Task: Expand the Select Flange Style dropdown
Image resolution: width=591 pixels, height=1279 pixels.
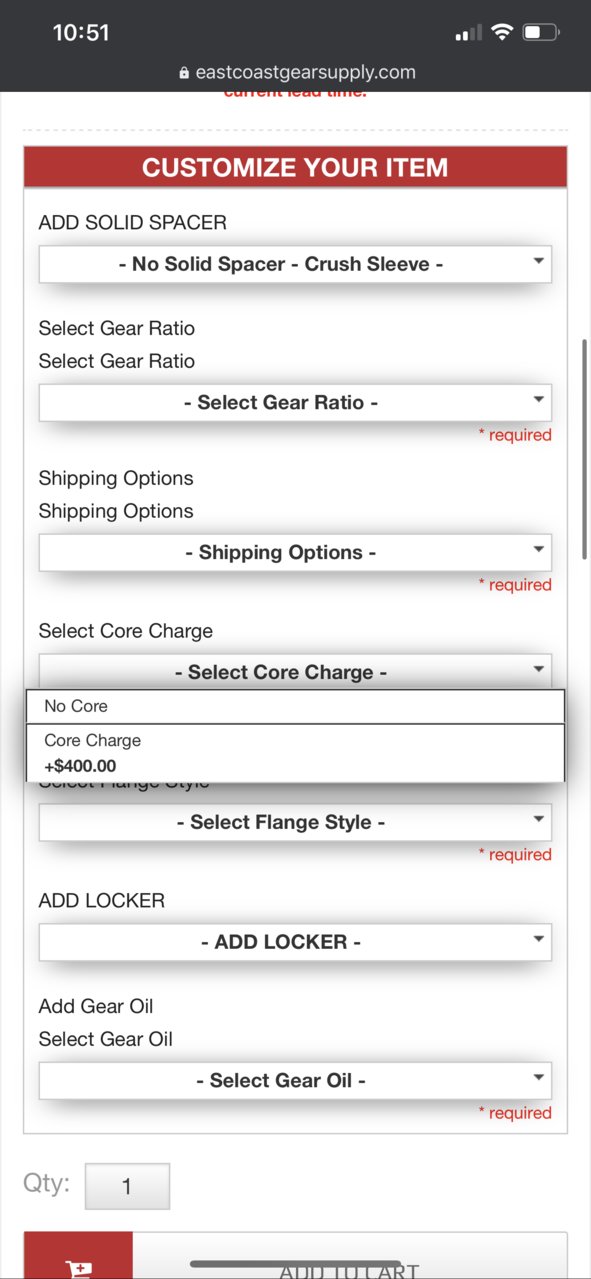Action: coord(295,822)
